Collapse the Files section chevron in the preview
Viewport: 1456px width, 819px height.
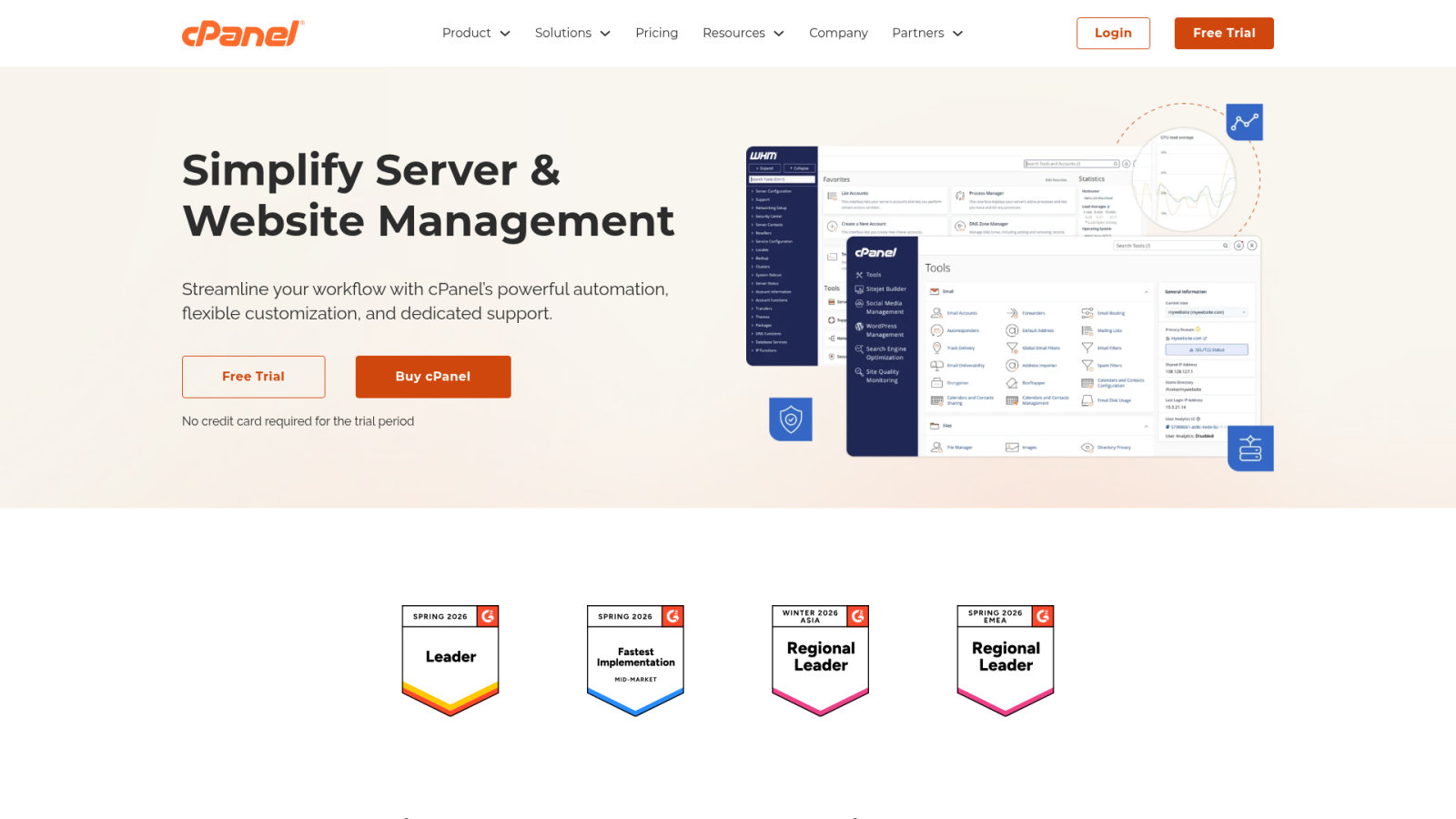1146,426
